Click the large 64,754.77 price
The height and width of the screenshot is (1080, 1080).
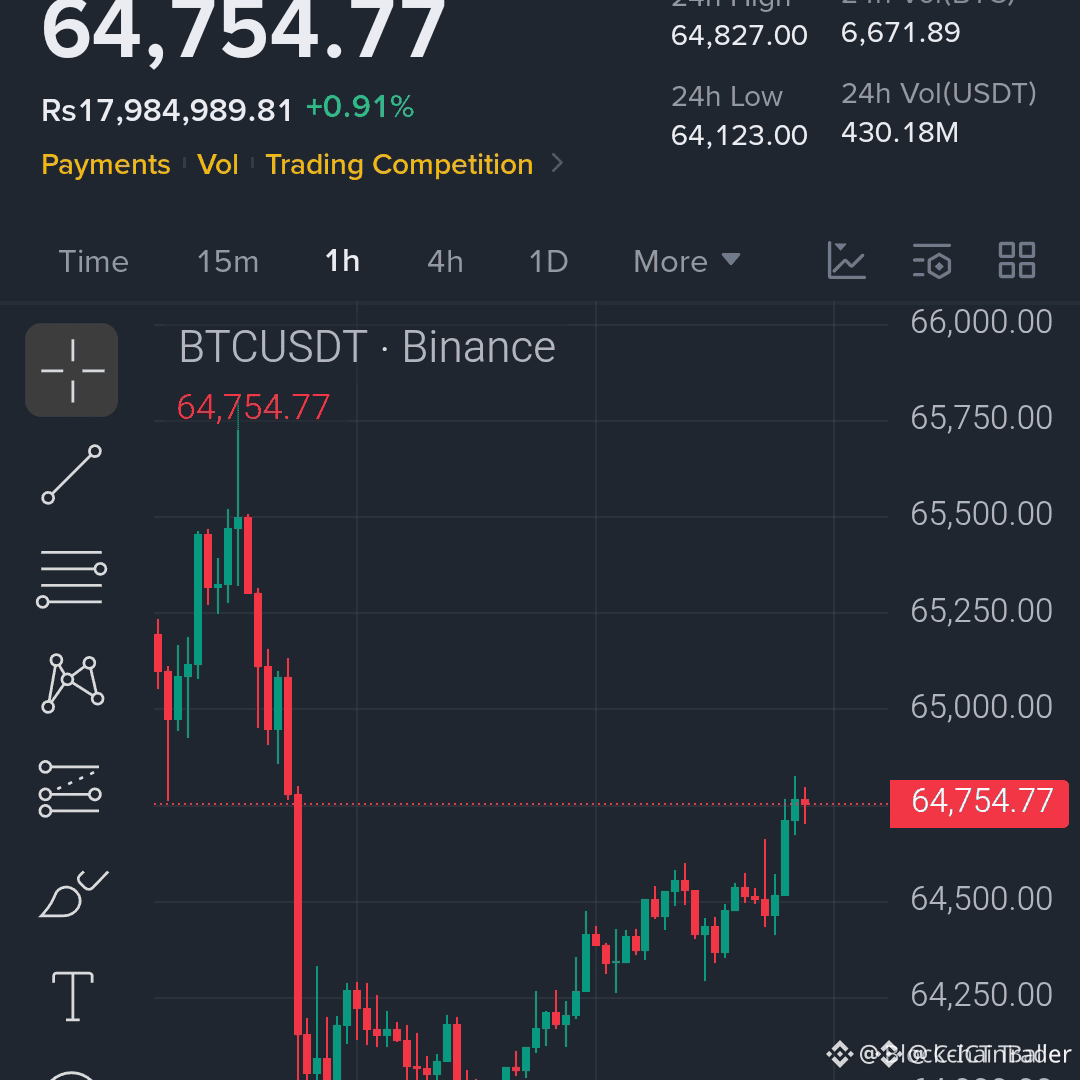click(243, 30)
